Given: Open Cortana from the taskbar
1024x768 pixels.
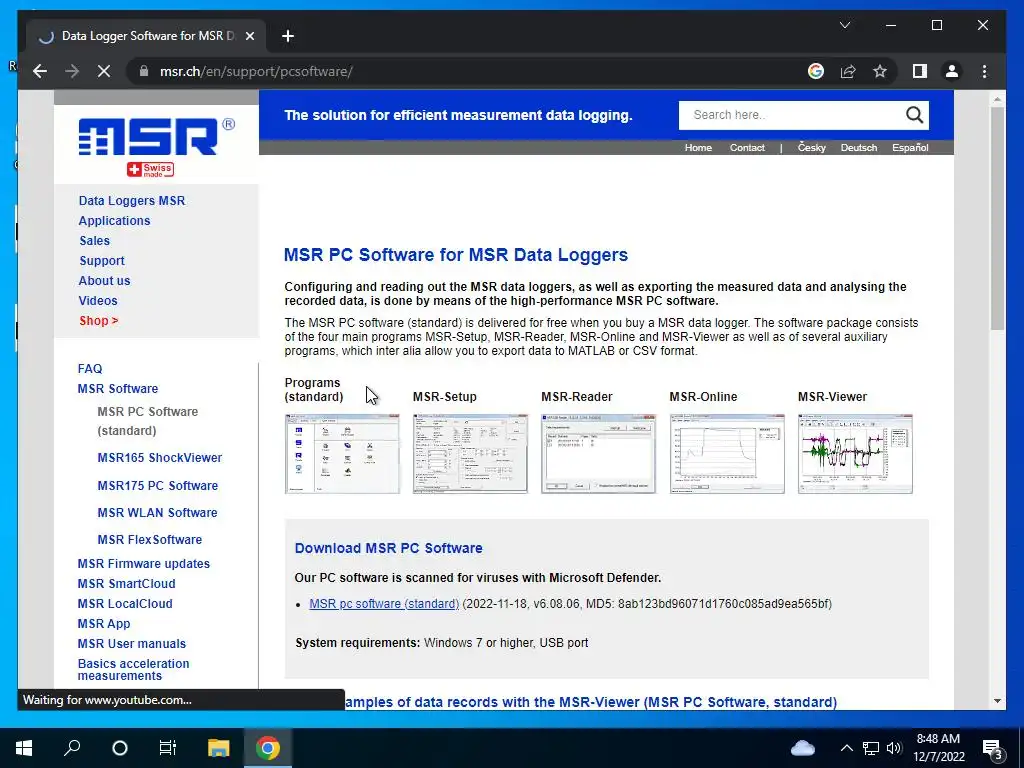Looking at the screenshot, I should tap(120, 748).
